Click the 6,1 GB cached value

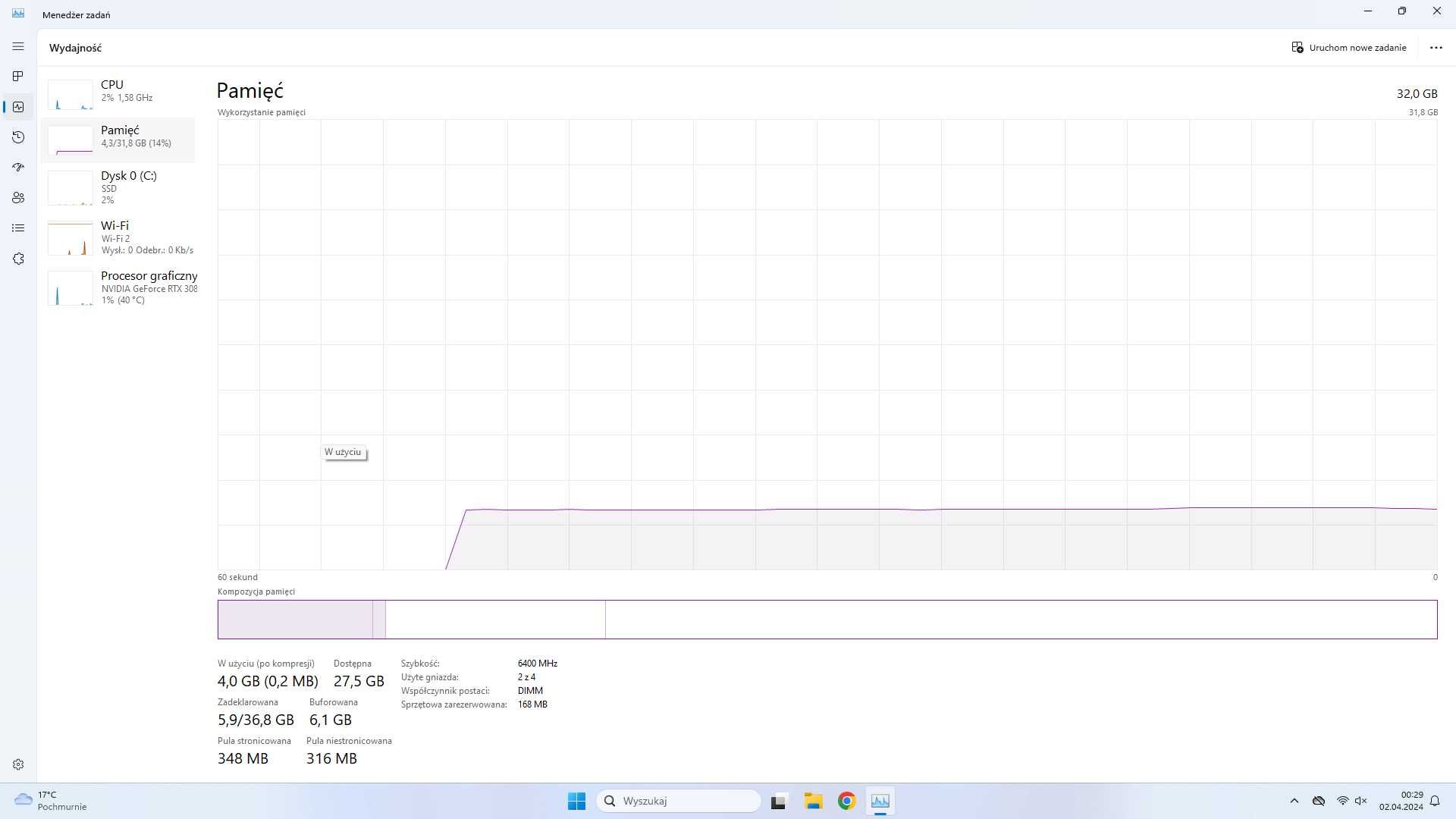click(331, 720)
